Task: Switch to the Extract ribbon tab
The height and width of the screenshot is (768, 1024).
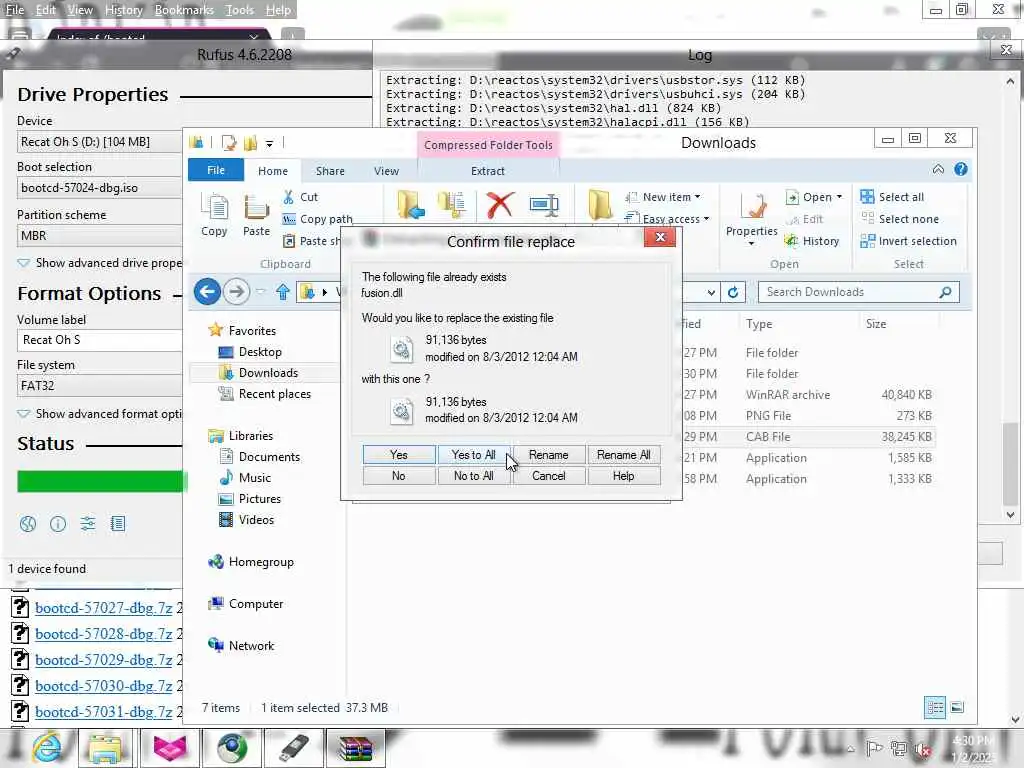Action: coord(488,170)
